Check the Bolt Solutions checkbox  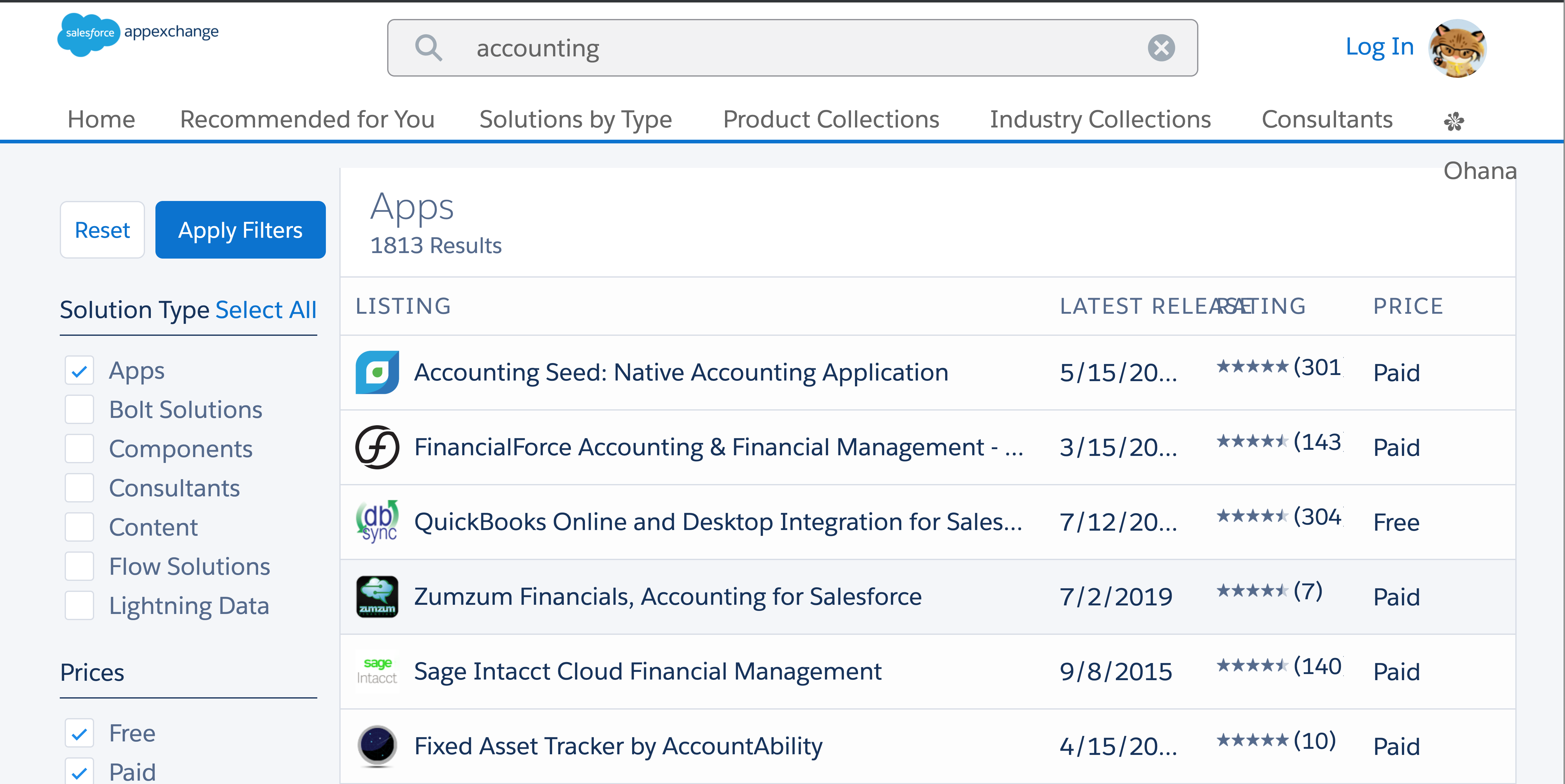(x=80, y=409)
